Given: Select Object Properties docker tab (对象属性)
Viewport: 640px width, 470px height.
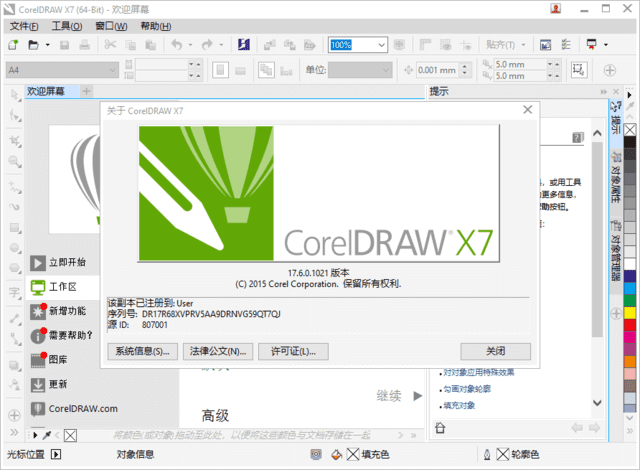Looking at the screenshot, I should coord(616,177).
